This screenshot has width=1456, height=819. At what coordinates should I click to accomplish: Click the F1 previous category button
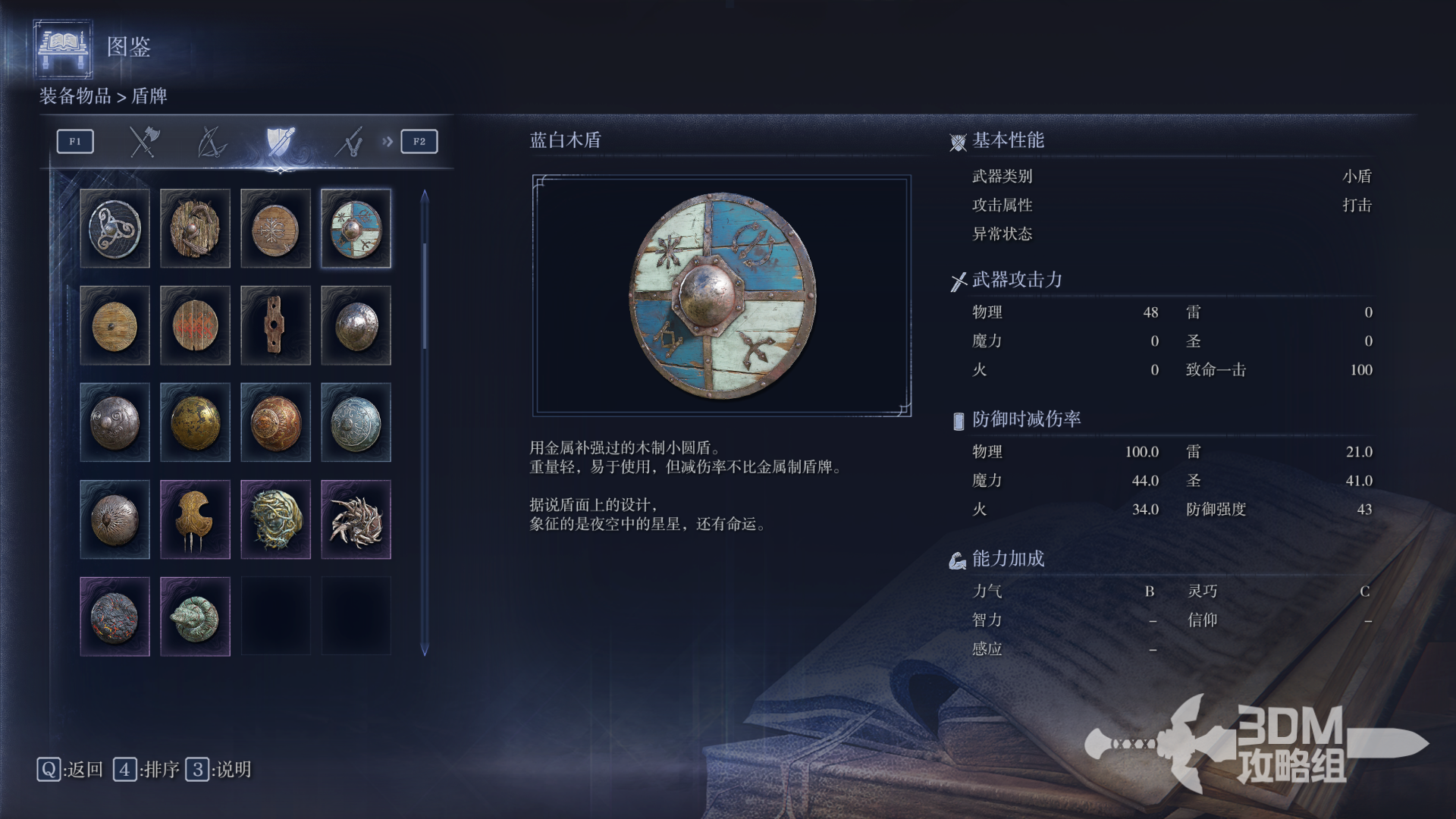75,142
